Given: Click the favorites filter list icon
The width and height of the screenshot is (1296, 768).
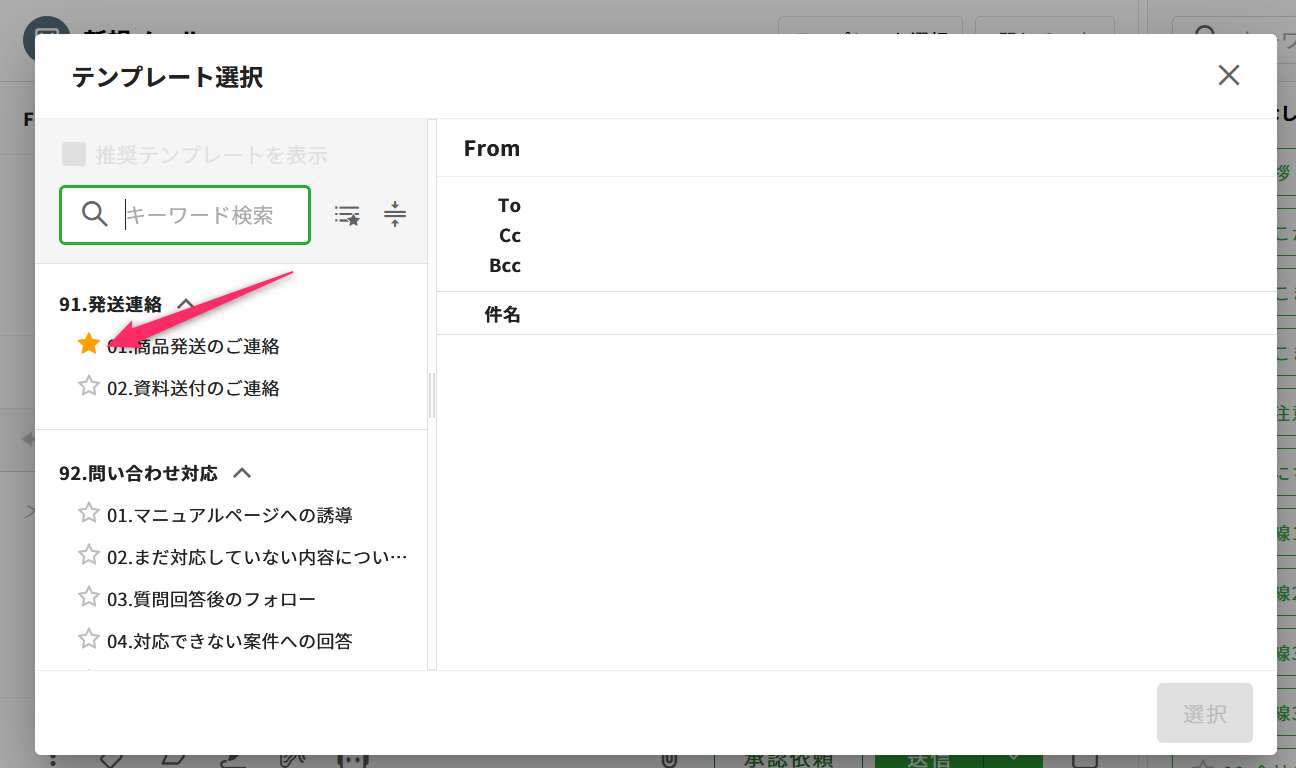Looking at the screenshot, I should click(x=347, y=215).
